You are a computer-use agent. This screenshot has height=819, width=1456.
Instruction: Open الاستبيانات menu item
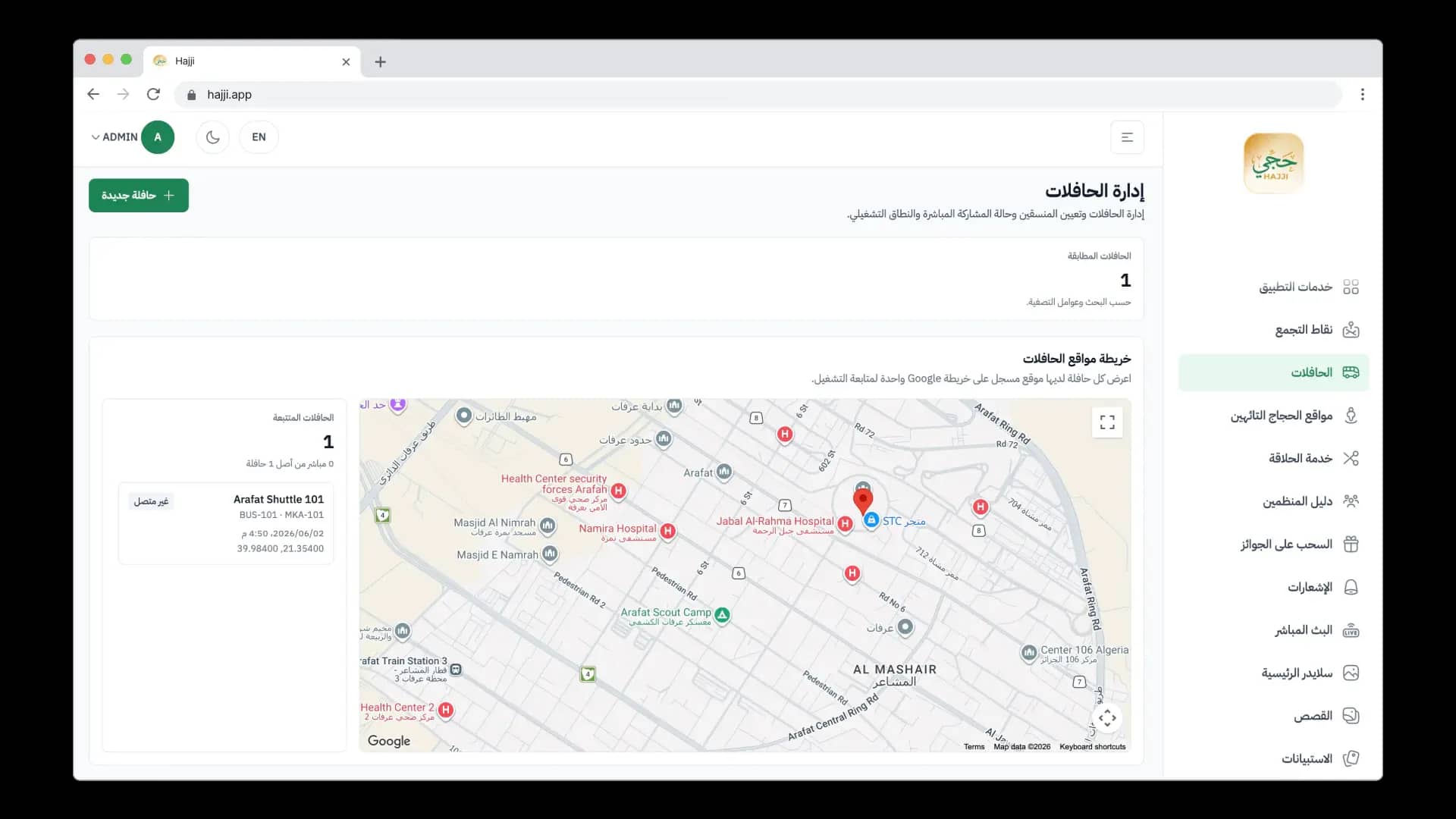(x=1273, y=758)
